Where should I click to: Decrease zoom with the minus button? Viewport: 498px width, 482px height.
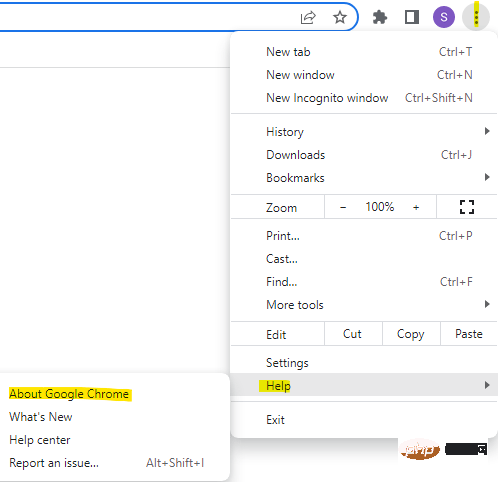343,207
